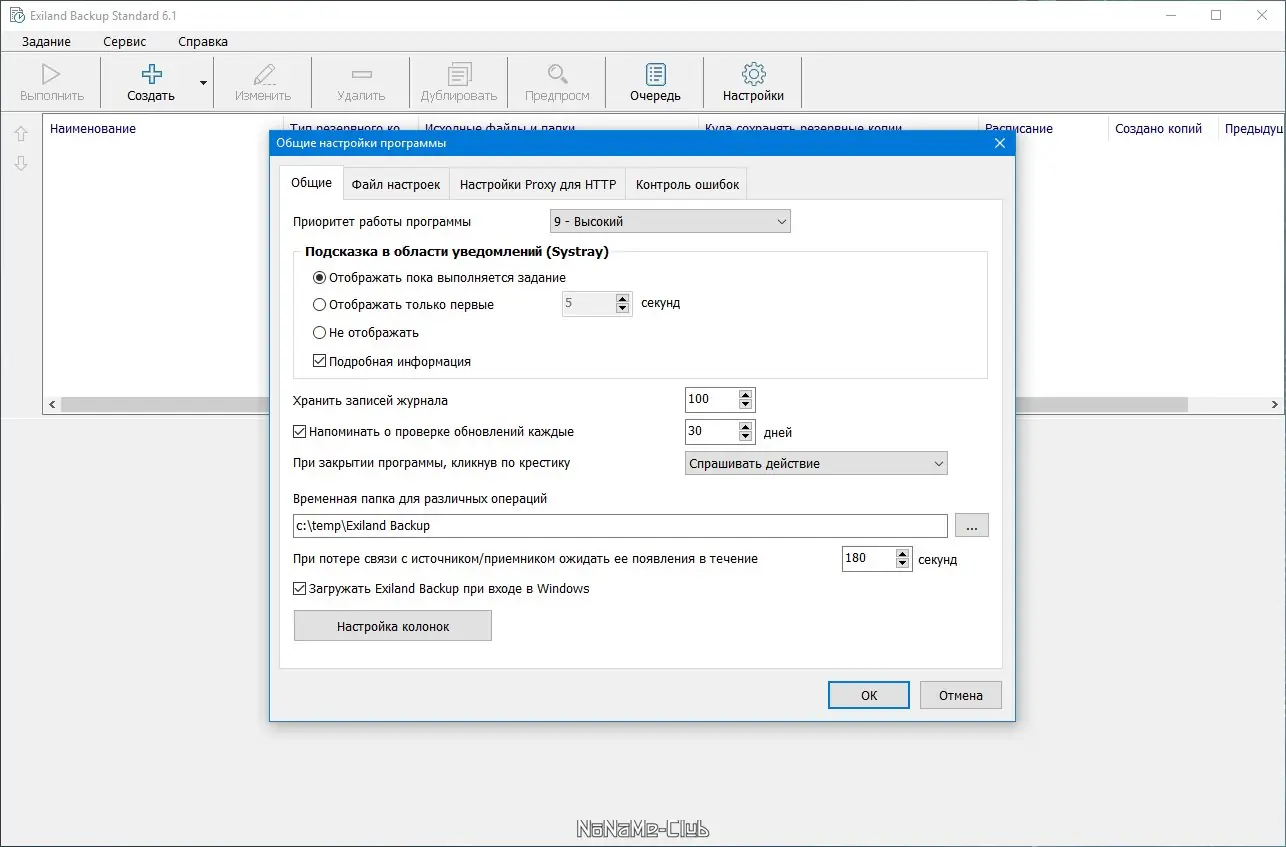Toggle the Подробная информация checkbox
The image size is (1286, 847).
(x=320, y=361)
